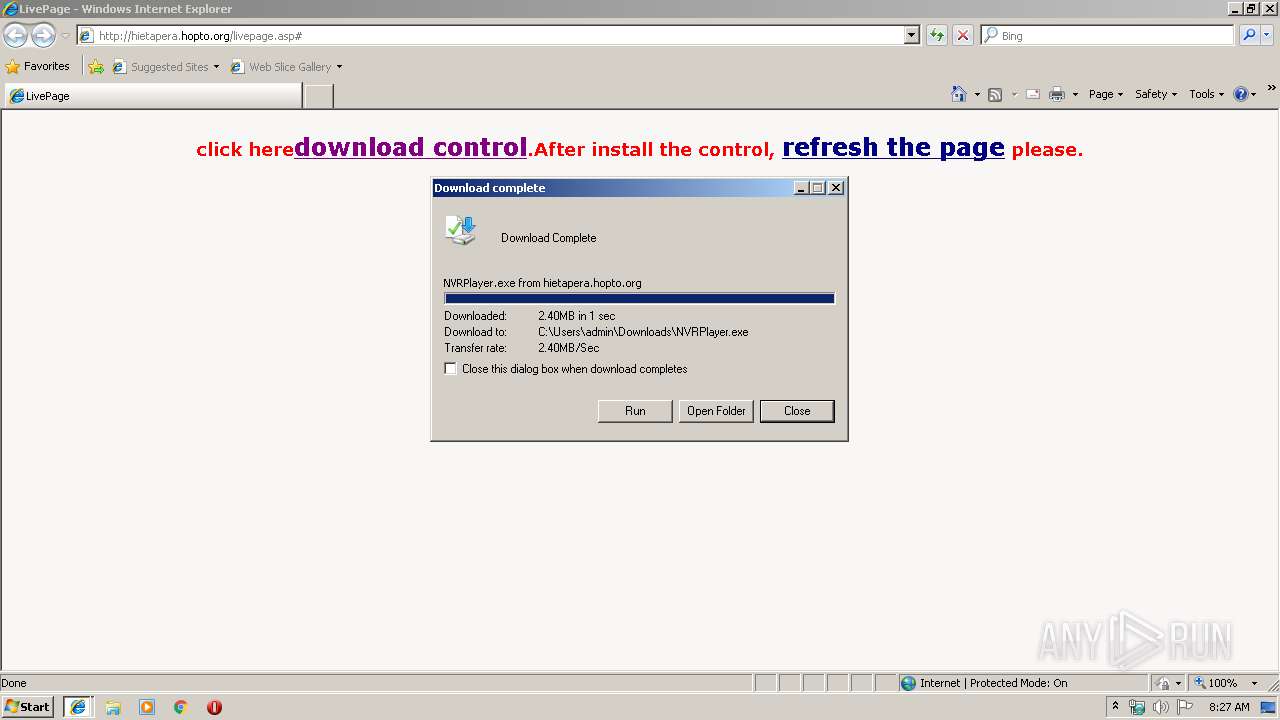The height and width of the screenshot is (720, 1280).
Task: Open Favorites star button
Action: click(x=38, y=66)
